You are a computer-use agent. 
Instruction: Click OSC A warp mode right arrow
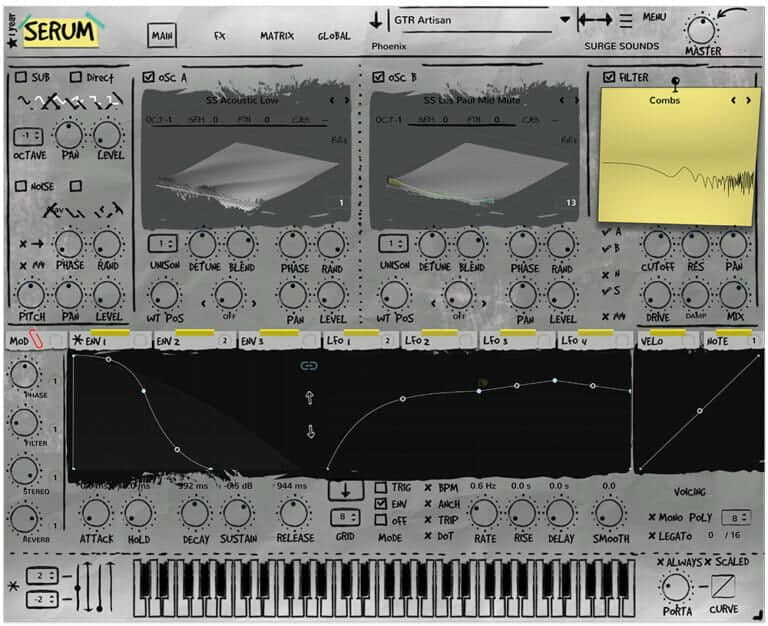click(254, 304)
